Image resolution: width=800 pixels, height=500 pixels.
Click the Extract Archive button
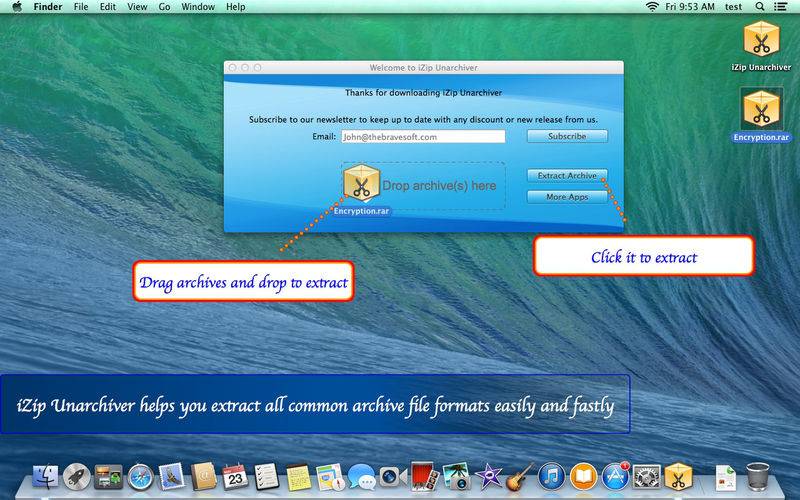[567, 176]
